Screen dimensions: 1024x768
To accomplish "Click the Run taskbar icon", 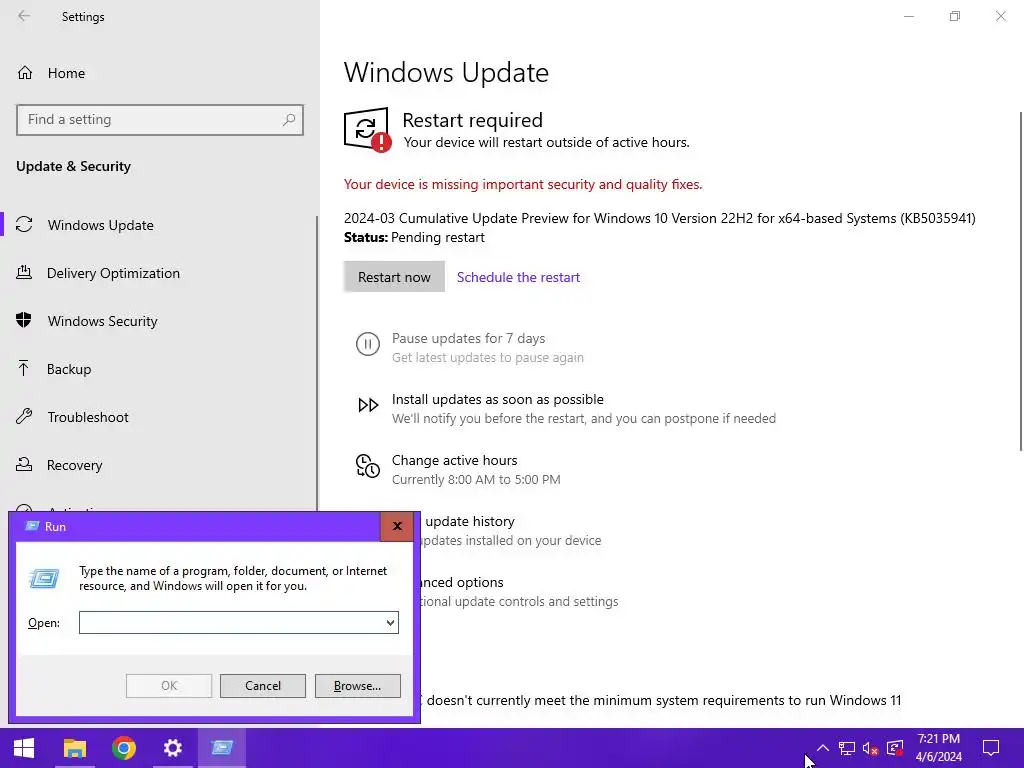I will tap(222, 748).
